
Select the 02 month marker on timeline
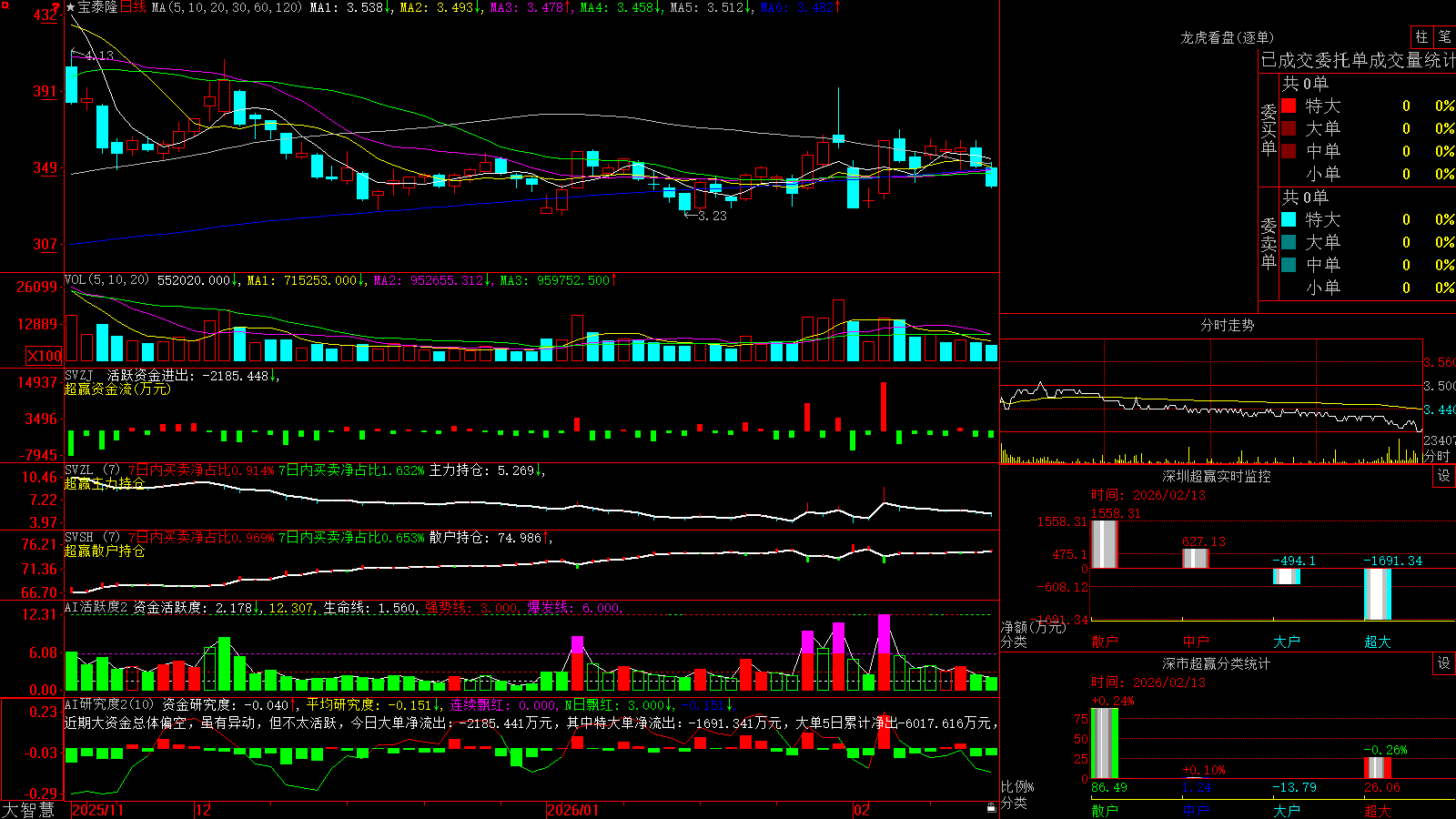pyautogui.click(x=862, y=810)
